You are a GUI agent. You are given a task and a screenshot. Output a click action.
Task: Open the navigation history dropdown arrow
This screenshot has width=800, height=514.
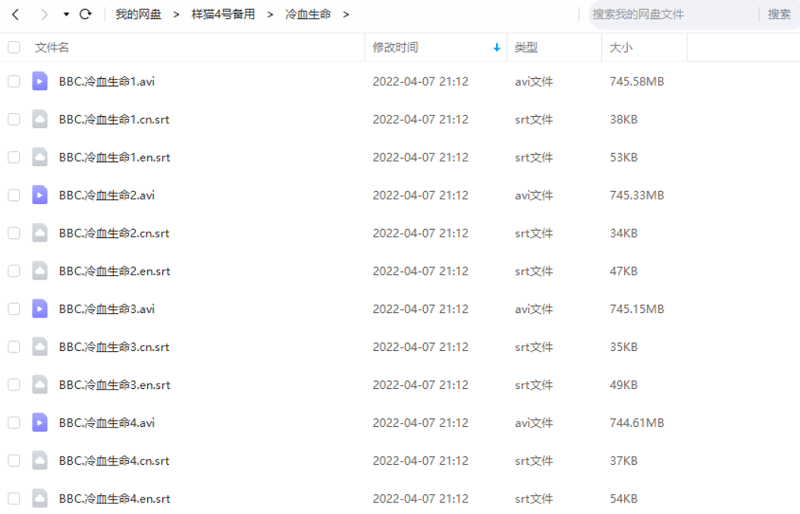66,15
